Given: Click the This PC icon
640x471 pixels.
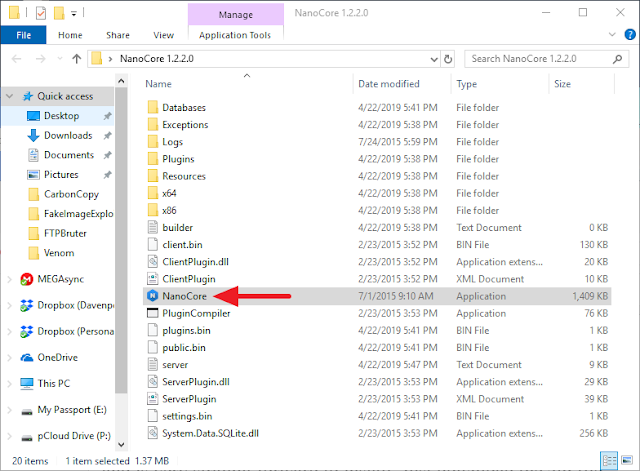Looking at the screenshot, I should [x=27, y=384].
